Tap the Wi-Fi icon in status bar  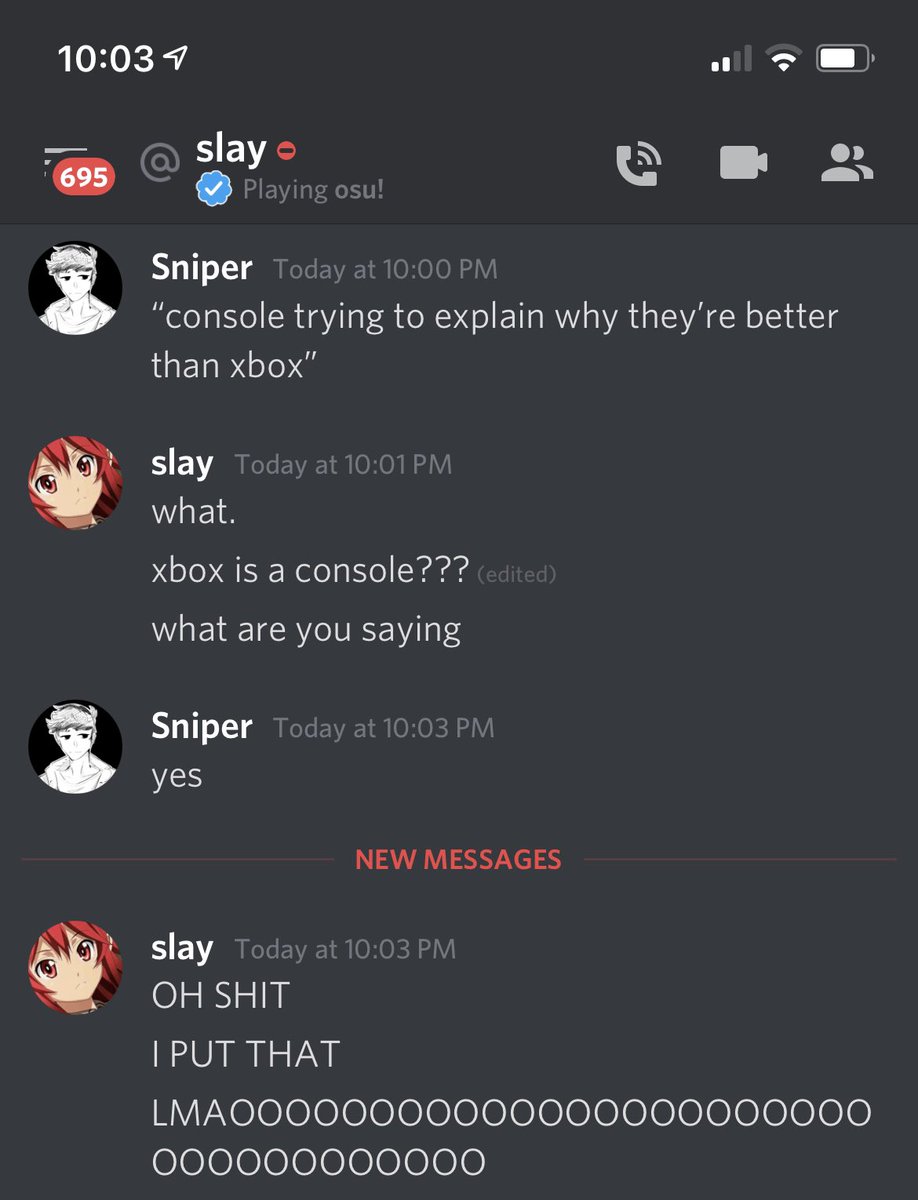pyautogui.click(x=785, y=60)
